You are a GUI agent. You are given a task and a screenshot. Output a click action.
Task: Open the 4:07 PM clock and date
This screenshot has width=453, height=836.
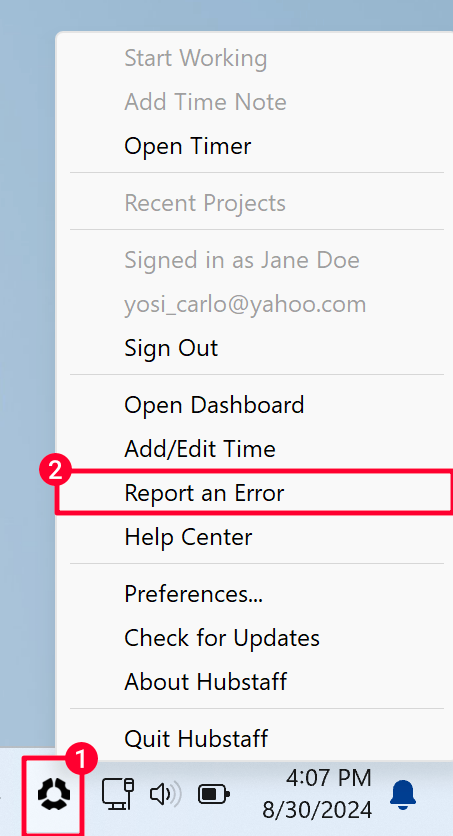(x=317, y=794)
